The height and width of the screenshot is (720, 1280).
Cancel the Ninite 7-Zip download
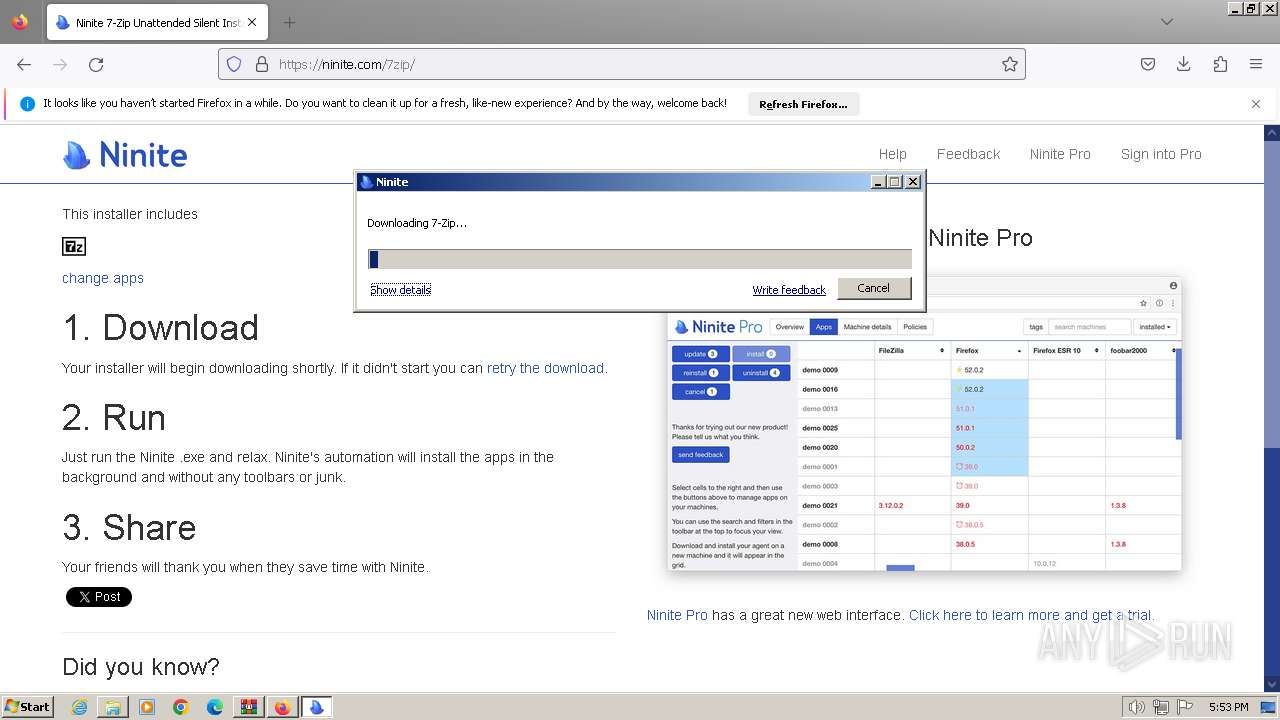[x=873, y=288]
